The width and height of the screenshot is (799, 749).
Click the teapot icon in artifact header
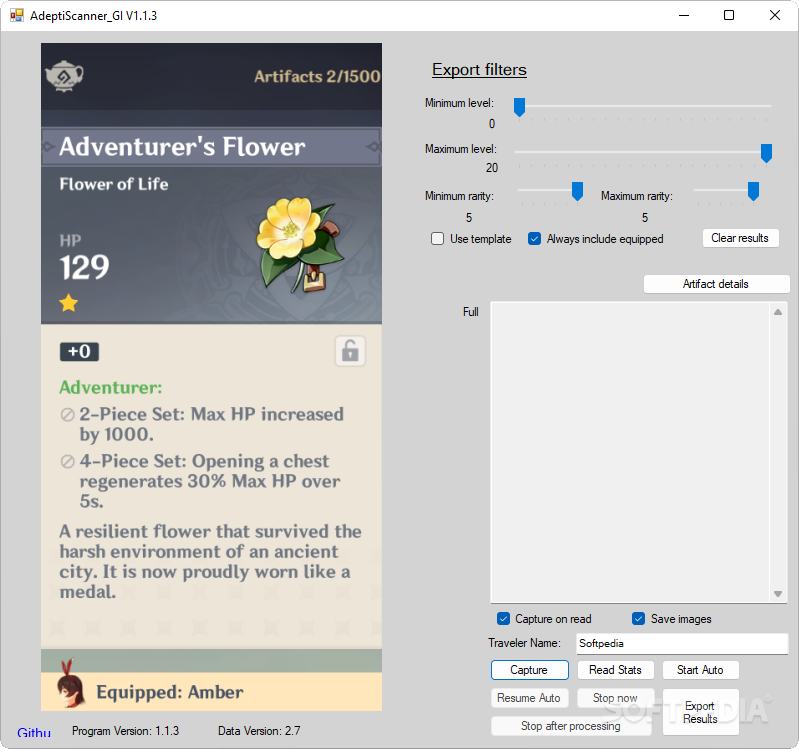64,76
